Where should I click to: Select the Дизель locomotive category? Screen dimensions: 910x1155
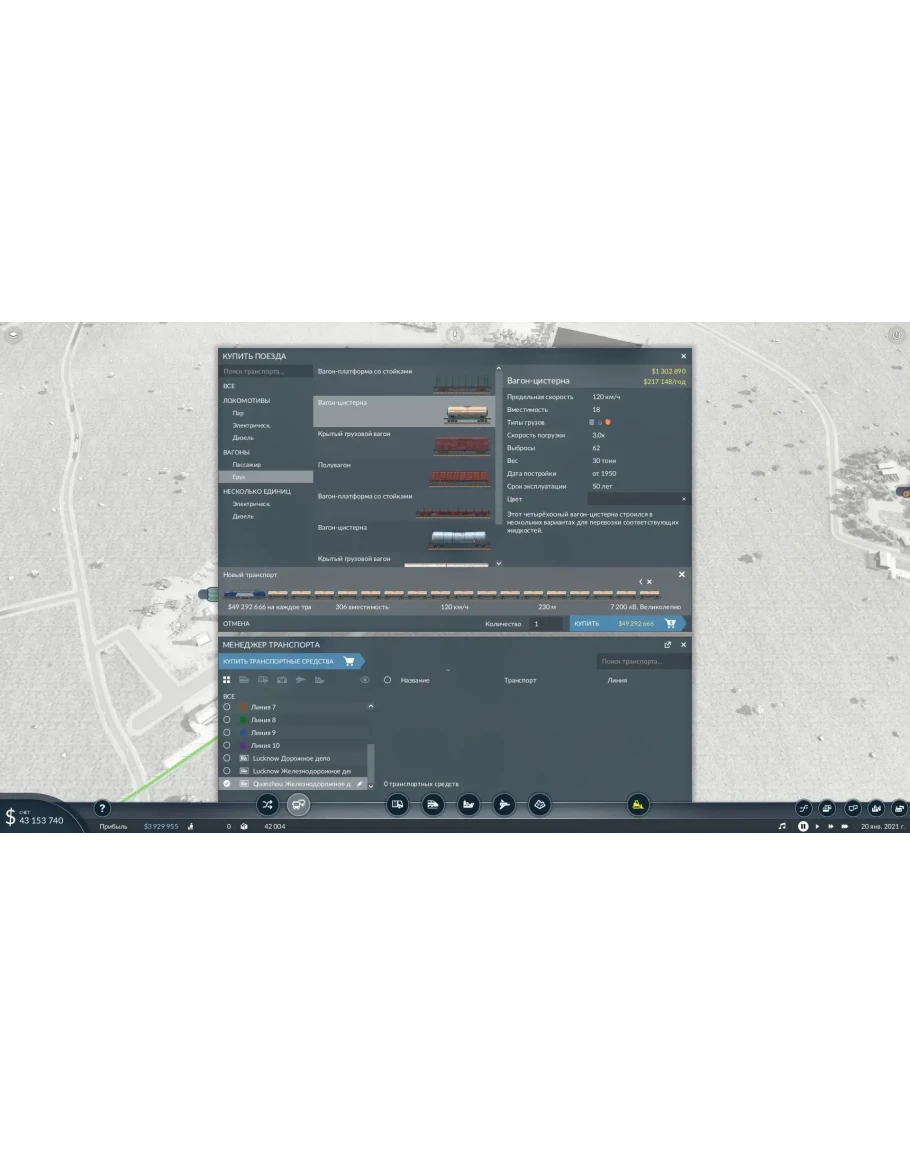click(x=243, y=437)
